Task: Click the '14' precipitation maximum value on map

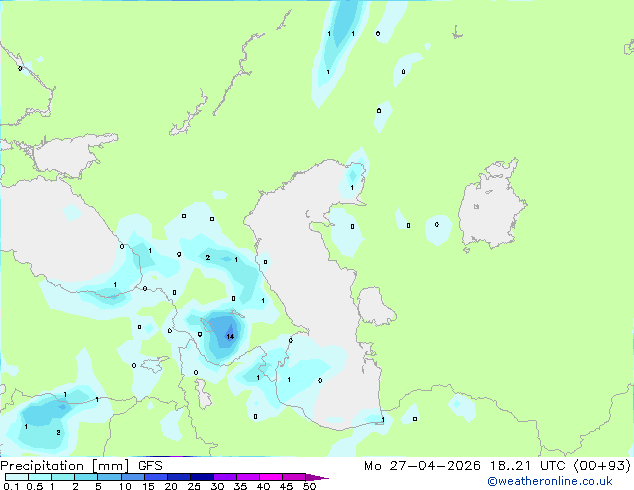Action: (230, 336)
